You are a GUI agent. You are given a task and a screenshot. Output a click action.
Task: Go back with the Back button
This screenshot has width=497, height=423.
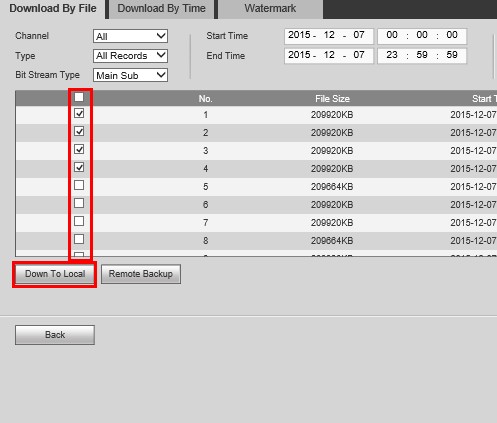55,335
